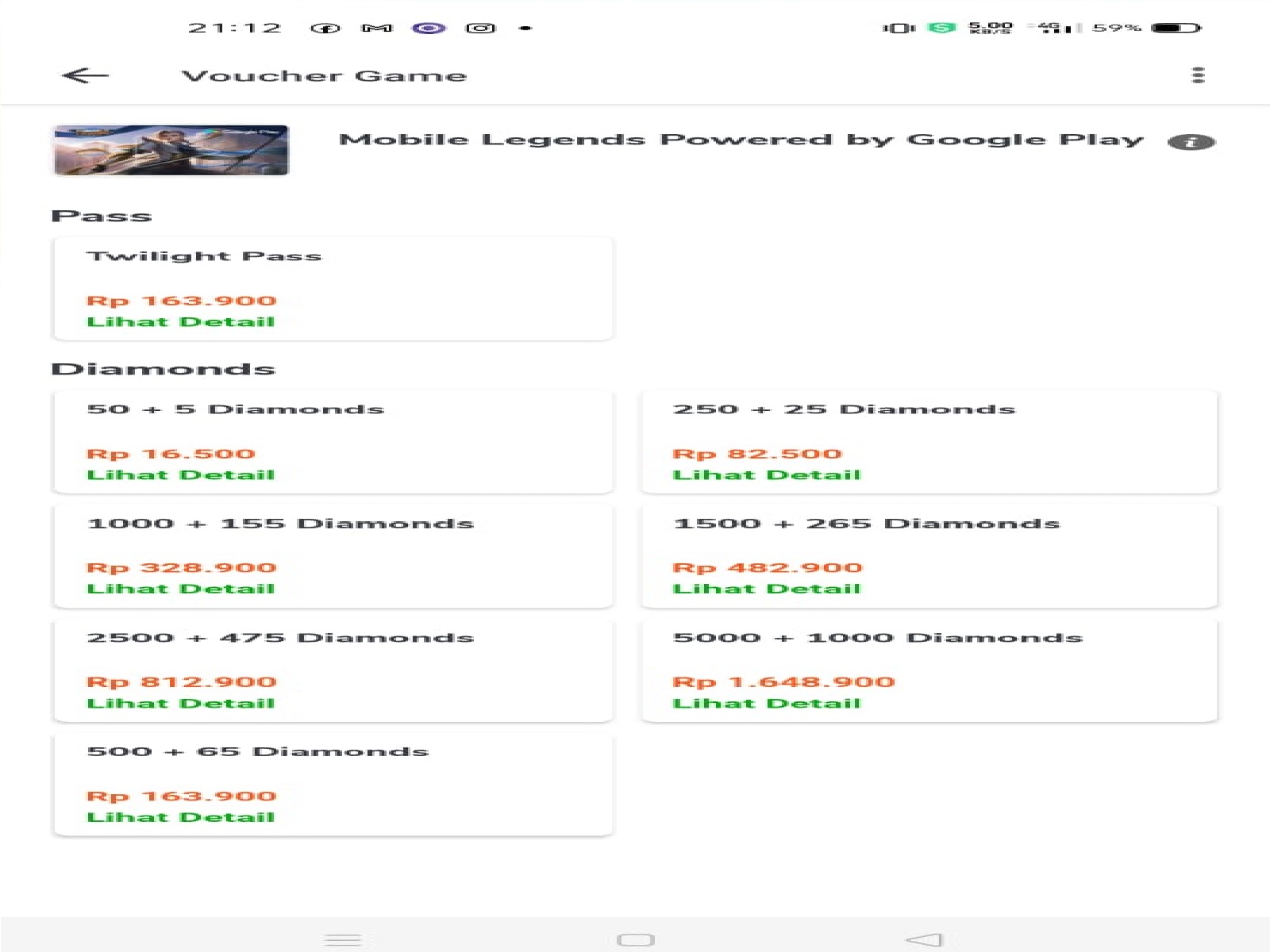Select the 2500 + 475 Diamonds card

pos(332,670)
